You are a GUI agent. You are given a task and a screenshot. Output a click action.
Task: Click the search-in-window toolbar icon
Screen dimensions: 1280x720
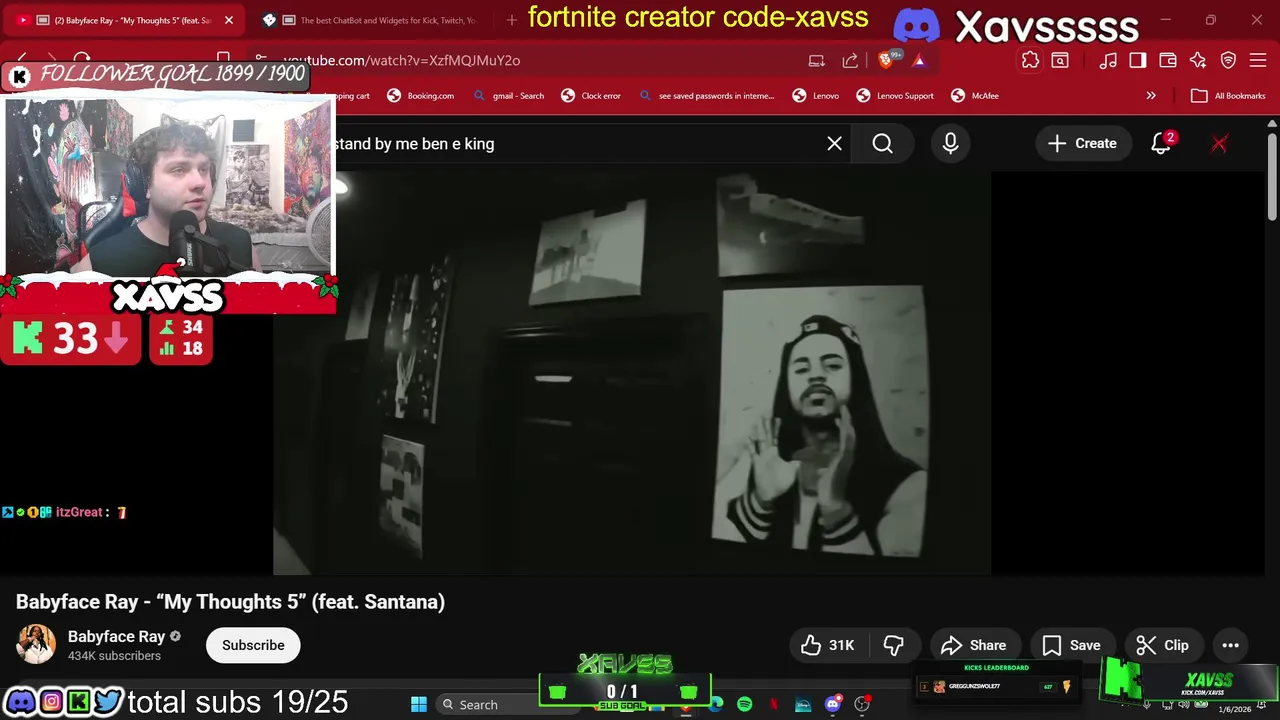point(1060,60)
